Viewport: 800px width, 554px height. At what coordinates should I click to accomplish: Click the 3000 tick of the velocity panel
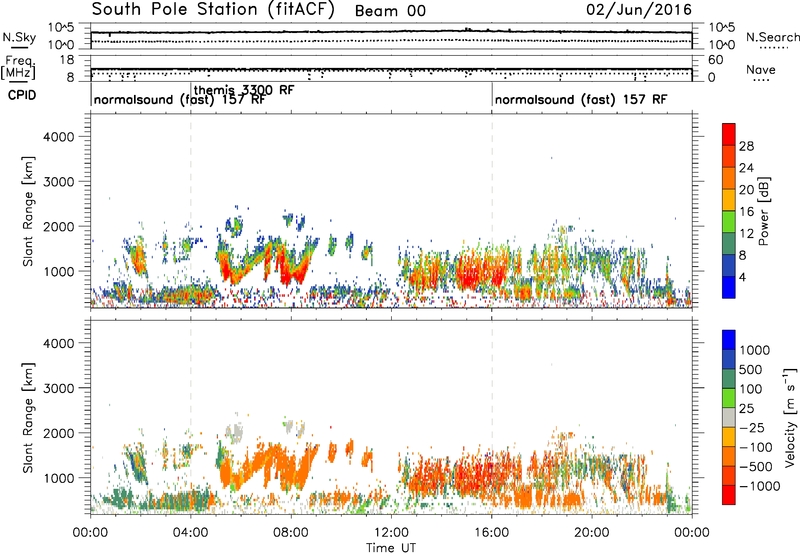[59, 388]
